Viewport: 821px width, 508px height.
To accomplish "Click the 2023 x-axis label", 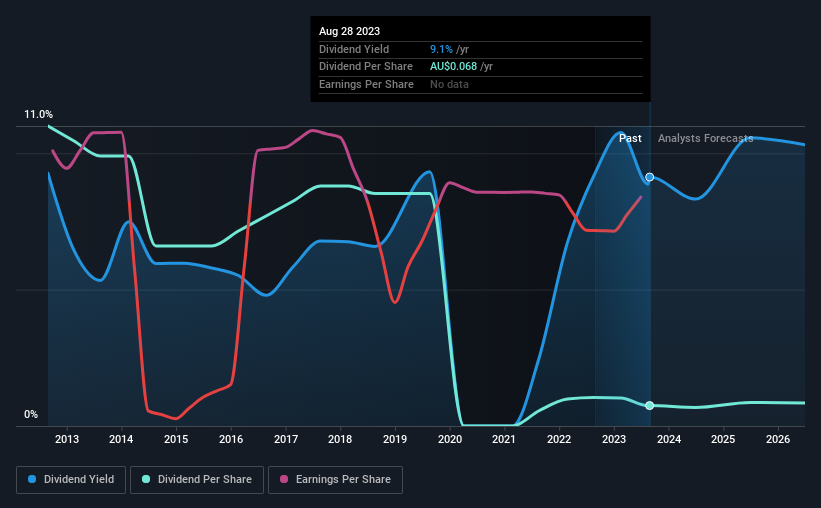I will 614,439.
